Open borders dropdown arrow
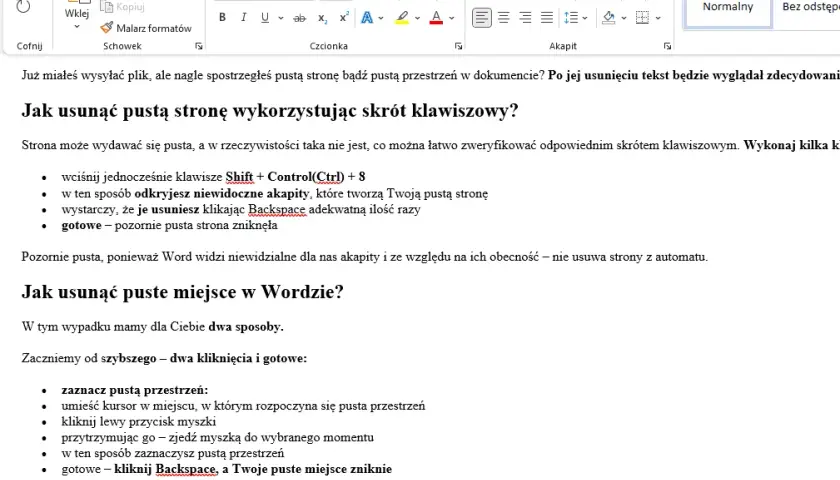The image size is (840, 480). click(x=658, y=18)
